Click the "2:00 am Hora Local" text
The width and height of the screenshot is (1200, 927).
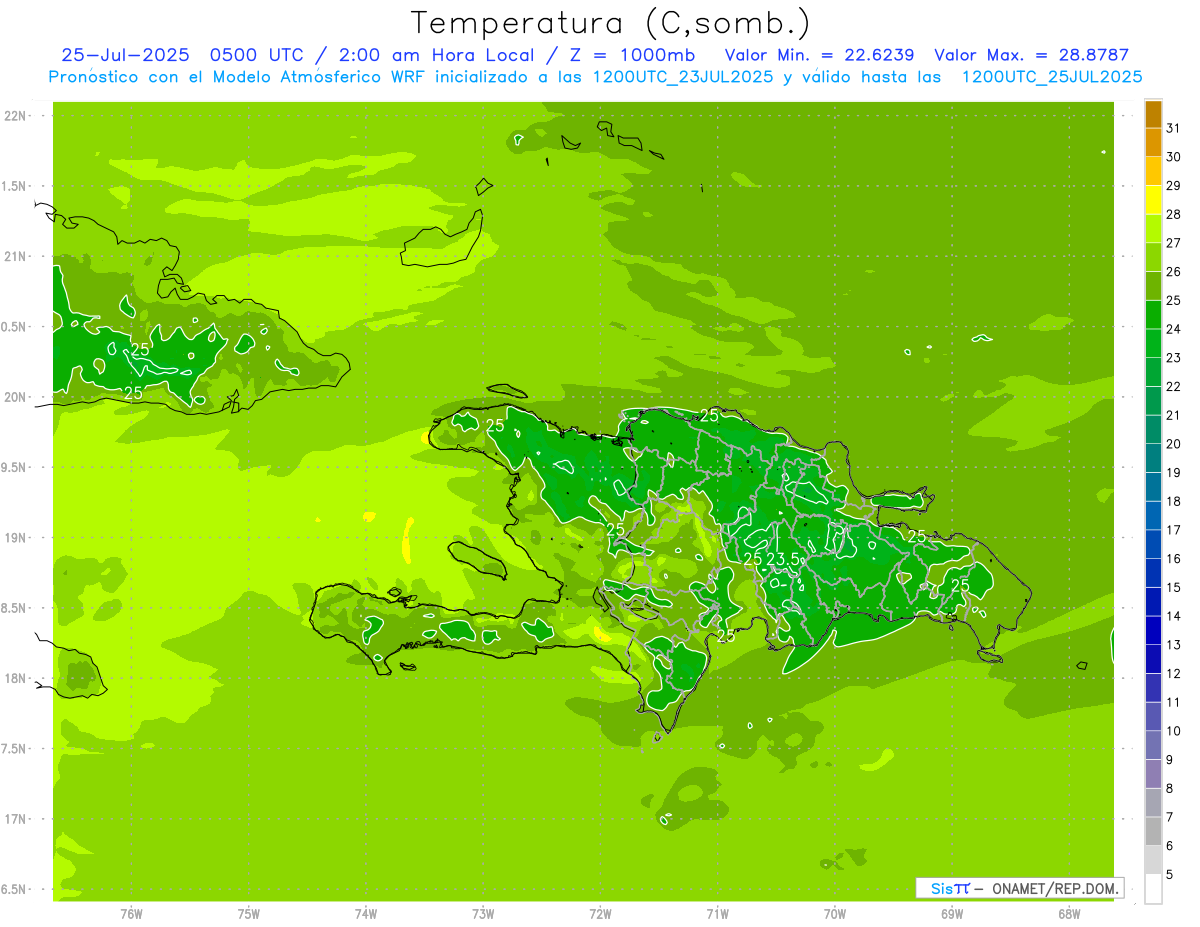click(435, 55)
